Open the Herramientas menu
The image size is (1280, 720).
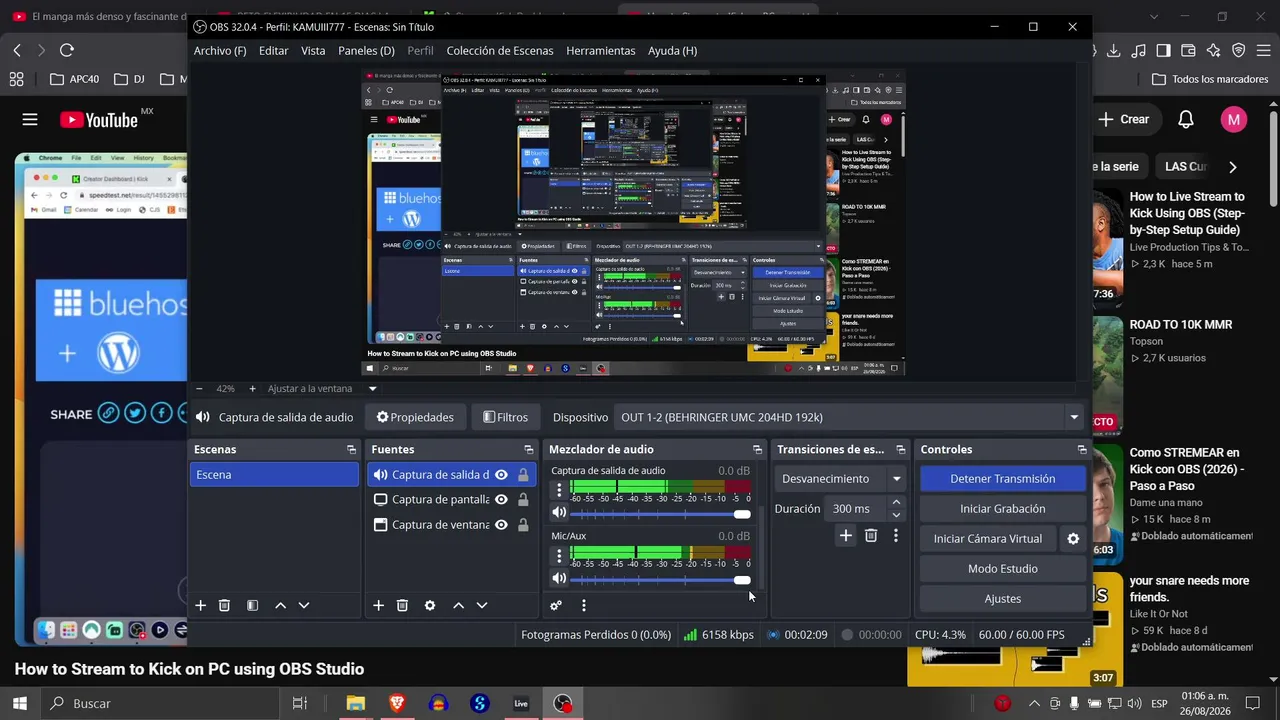click(601, 51)
